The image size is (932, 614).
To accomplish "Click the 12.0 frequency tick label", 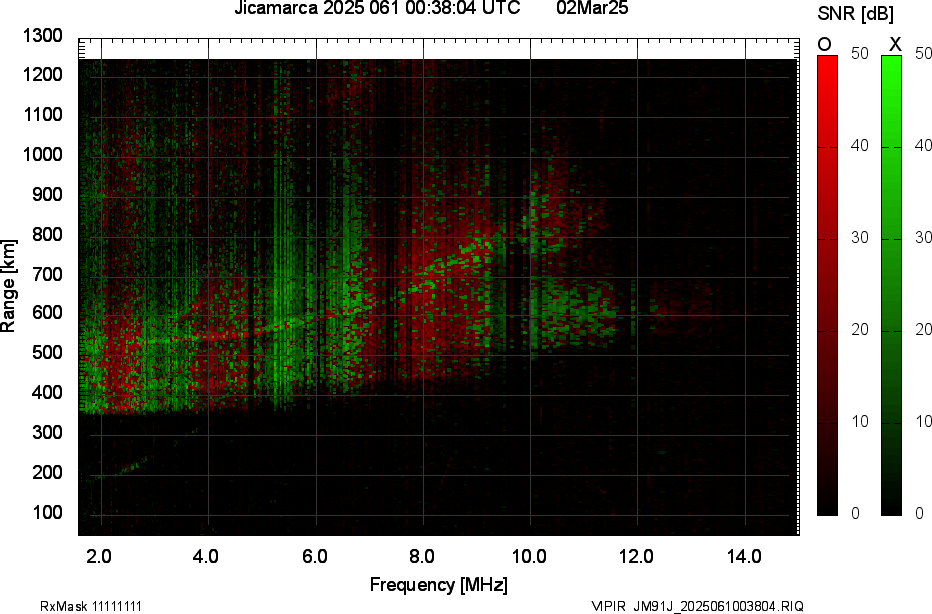I will [637, 557].
